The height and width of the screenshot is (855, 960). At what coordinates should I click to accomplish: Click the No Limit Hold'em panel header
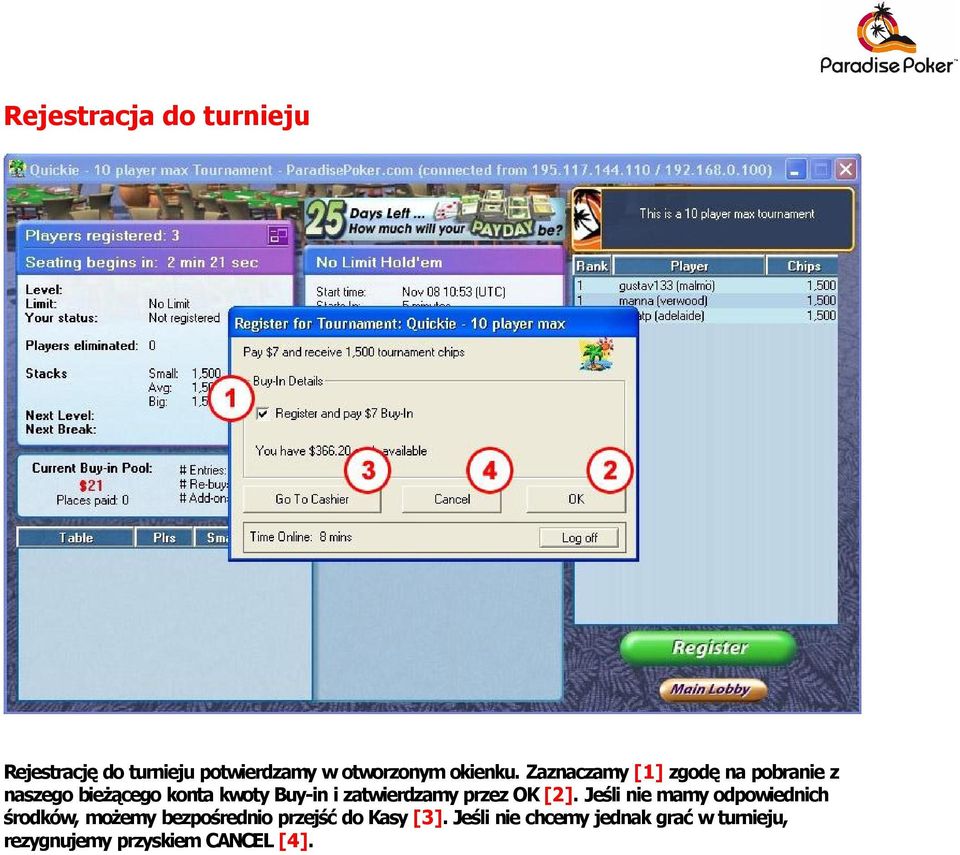tap(433, 262)
